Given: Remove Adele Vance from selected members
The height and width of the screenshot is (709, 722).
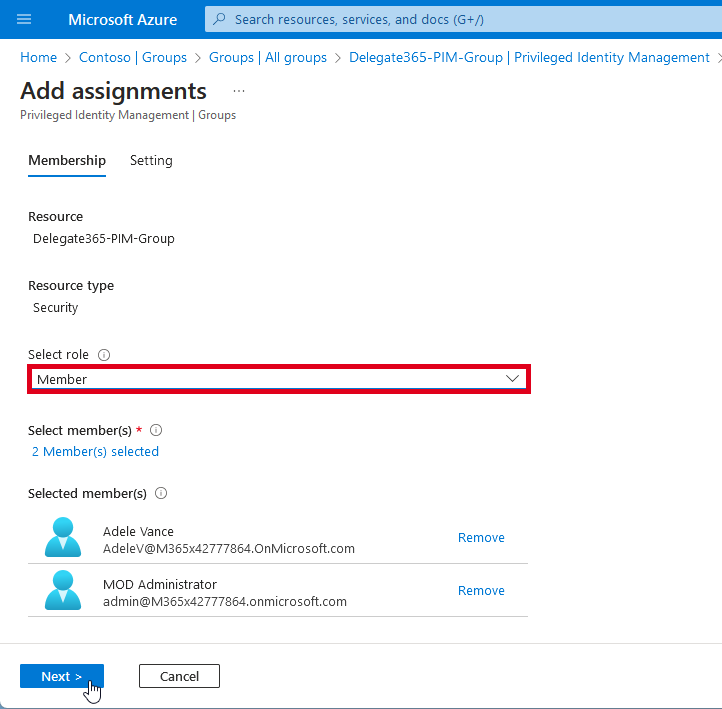Looking at the screenshot, I should [481, 538].
